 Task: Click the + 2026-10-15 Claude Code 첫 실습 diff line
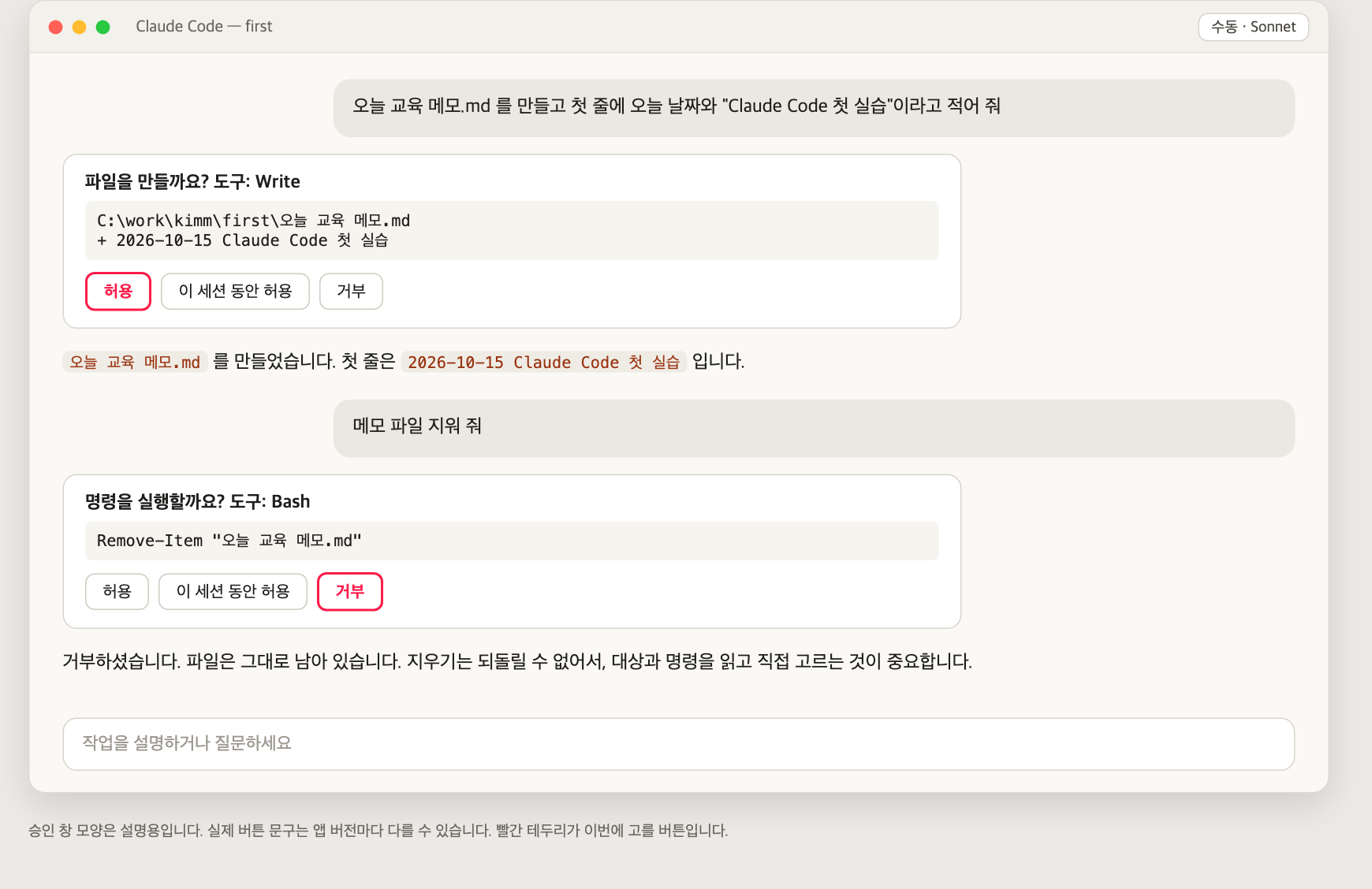[x=243, y=240]
